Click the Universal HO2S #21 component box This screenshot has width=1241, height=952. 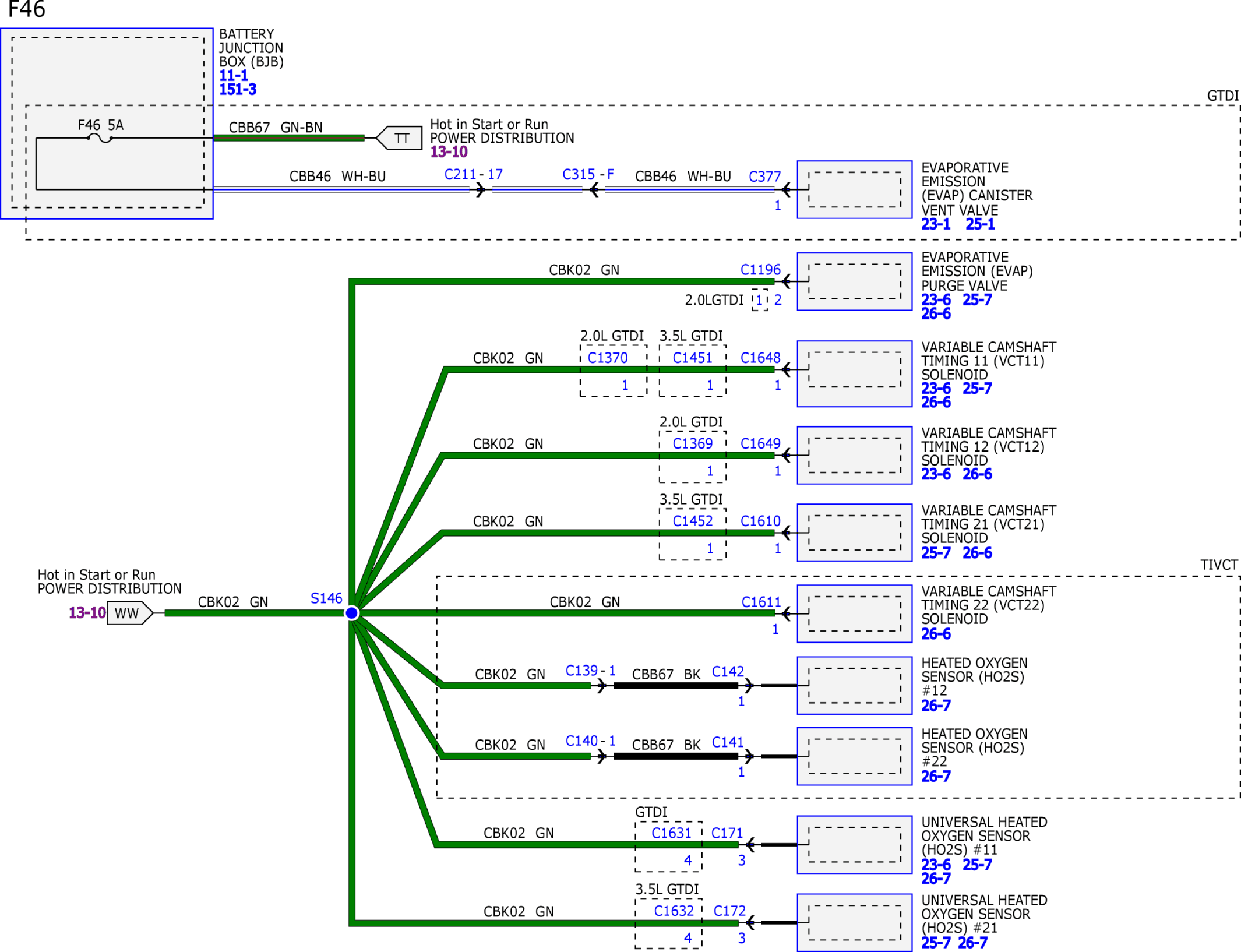coord(854,922)
